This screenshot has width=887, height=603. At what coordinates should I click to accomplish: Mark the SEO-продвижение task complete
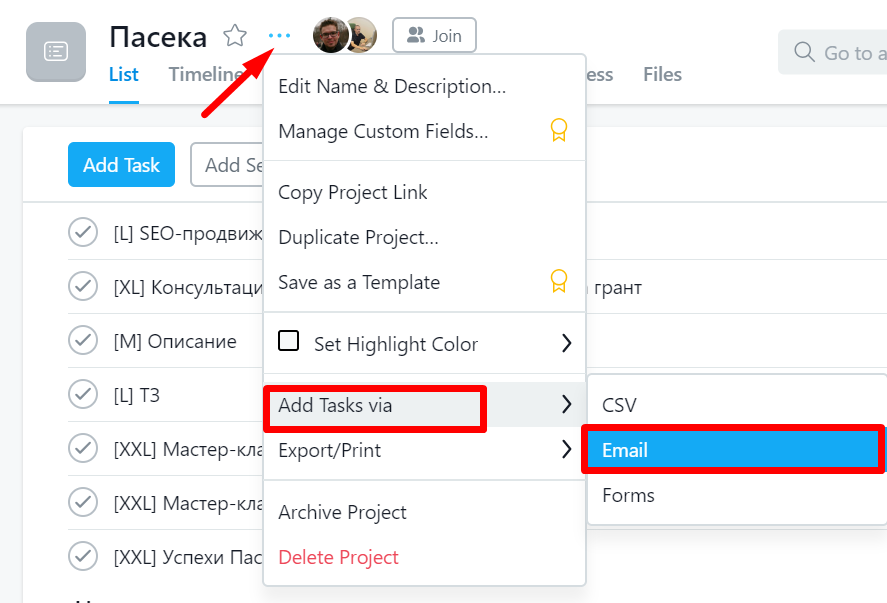(x=82, y=232)
